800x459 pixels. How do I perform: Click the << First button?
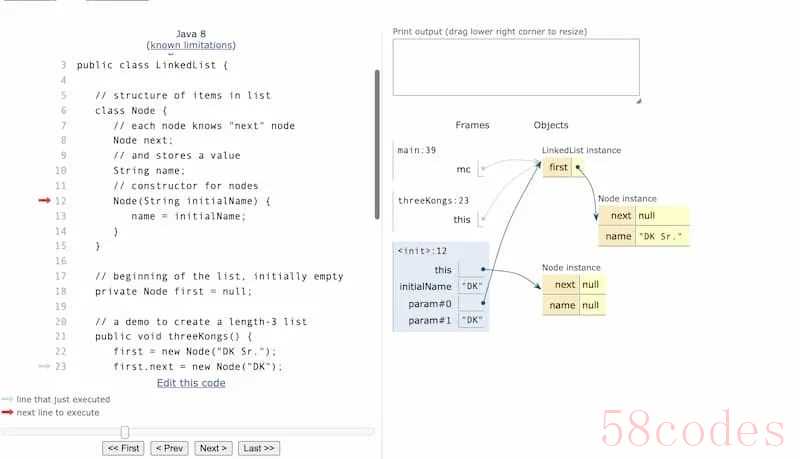coord(123,448)
